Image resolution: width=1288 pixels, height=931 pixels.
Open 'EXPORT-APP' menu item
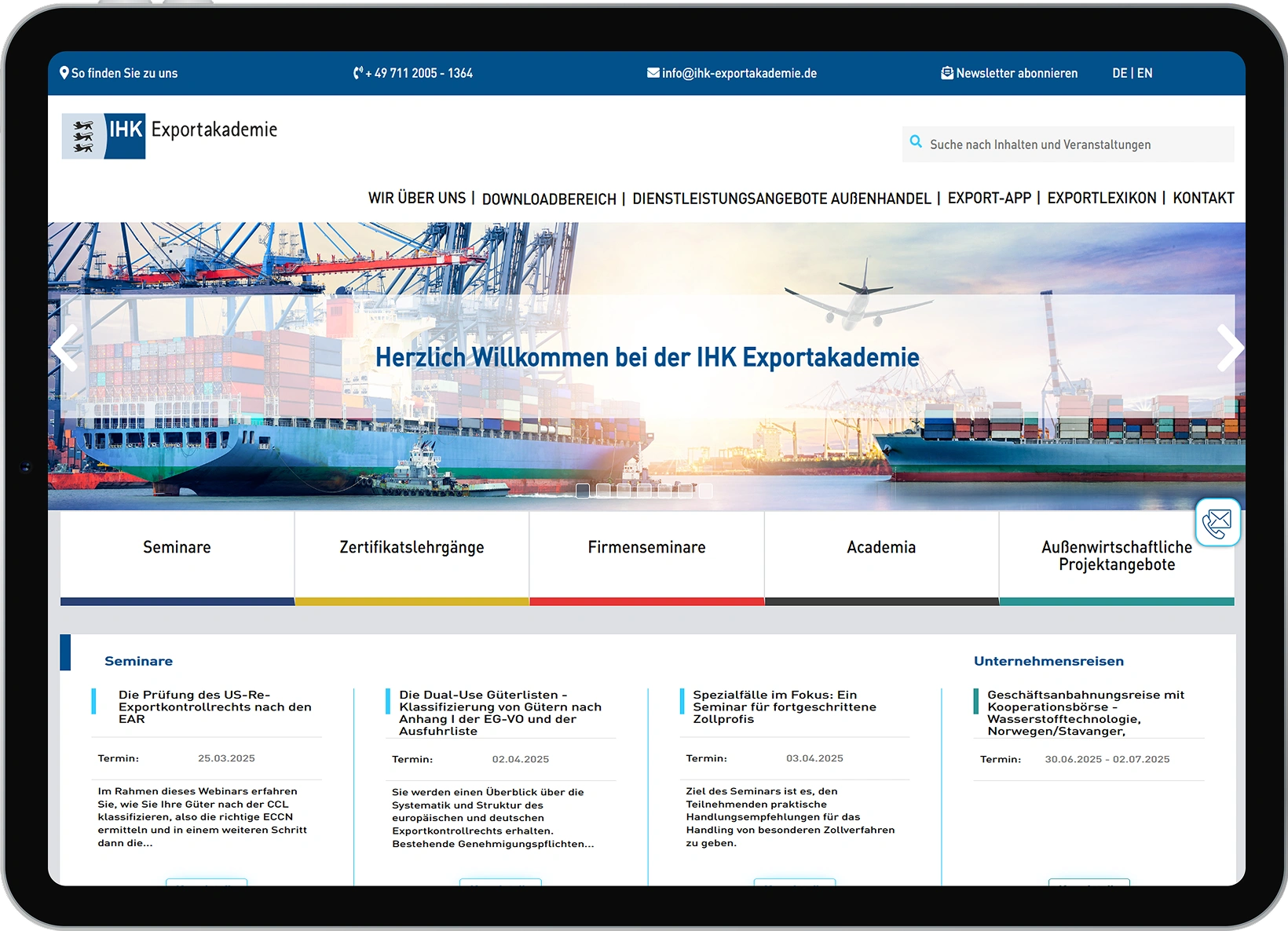coord(990,198)
